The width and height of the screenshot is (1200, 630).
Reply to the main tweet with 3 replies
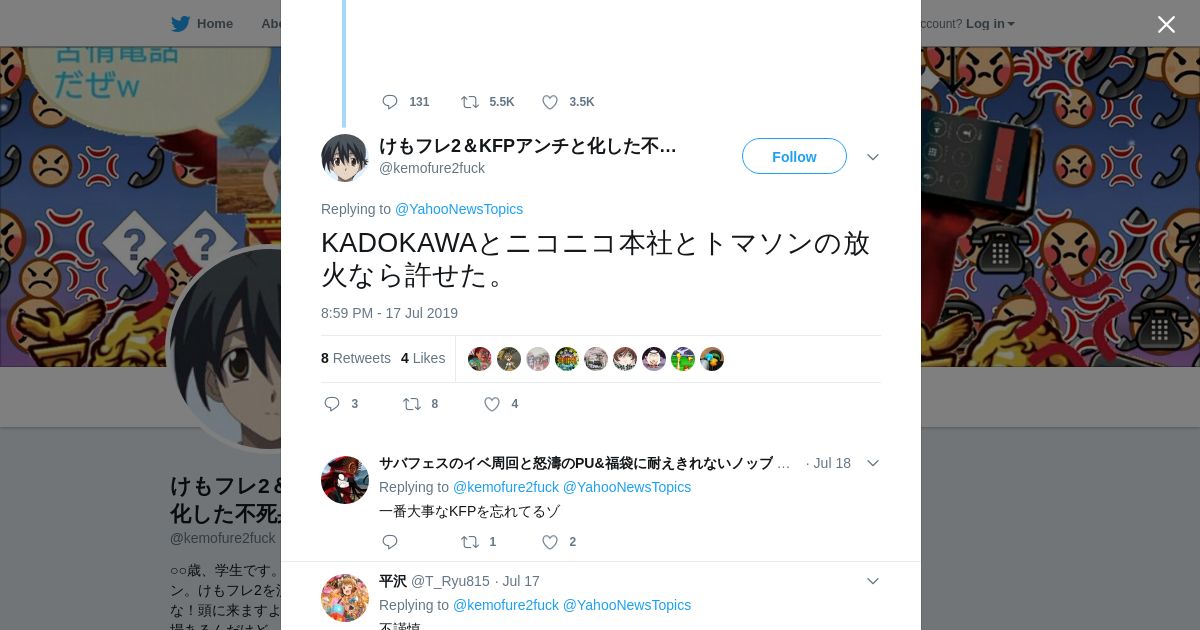click(x=332, y=404)
